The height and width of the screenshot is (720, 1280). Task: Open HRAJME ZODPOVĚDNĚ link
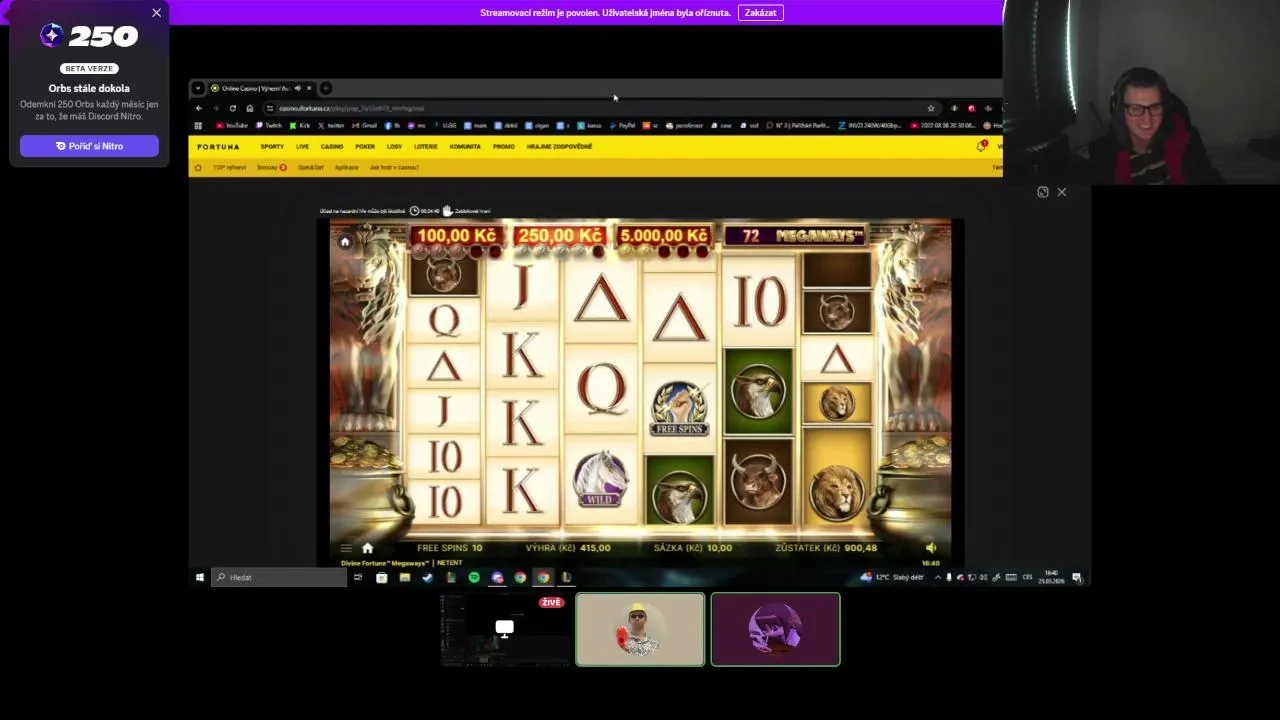[560, 147]
